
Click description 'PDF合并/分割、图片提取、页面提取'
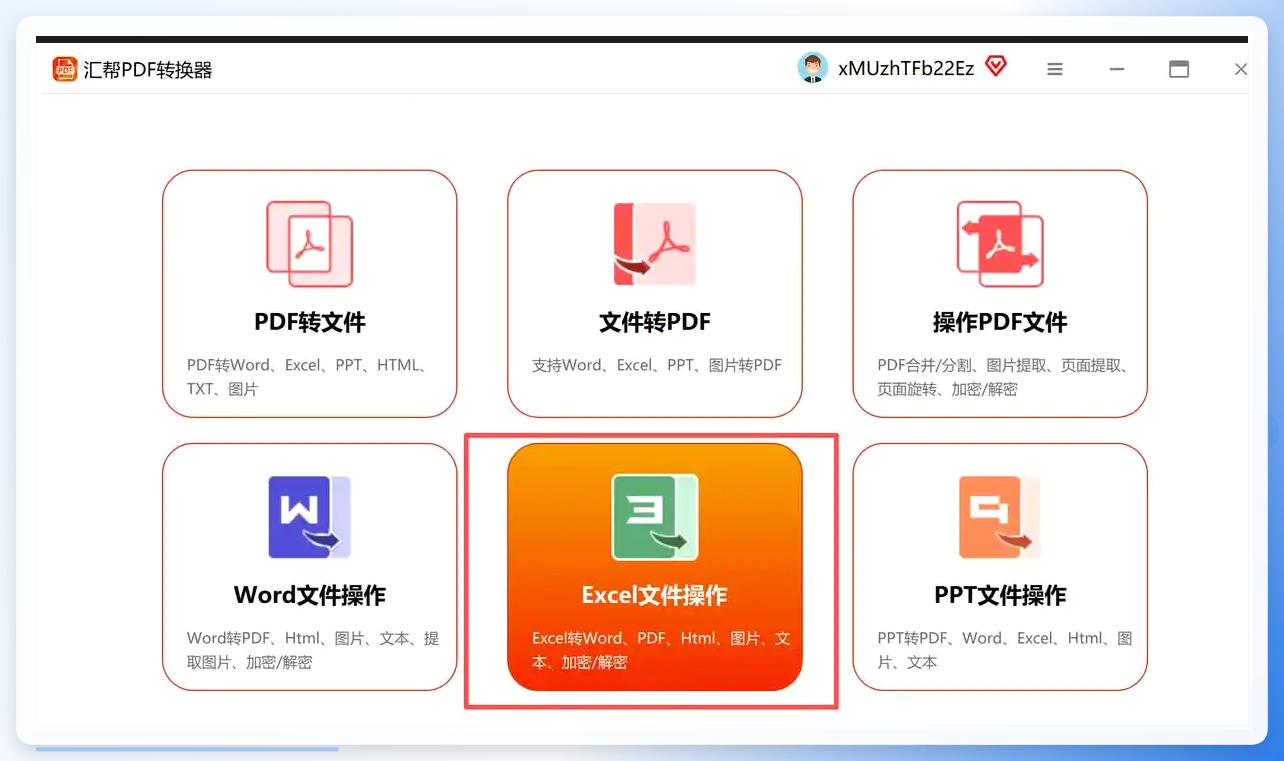1004,377
